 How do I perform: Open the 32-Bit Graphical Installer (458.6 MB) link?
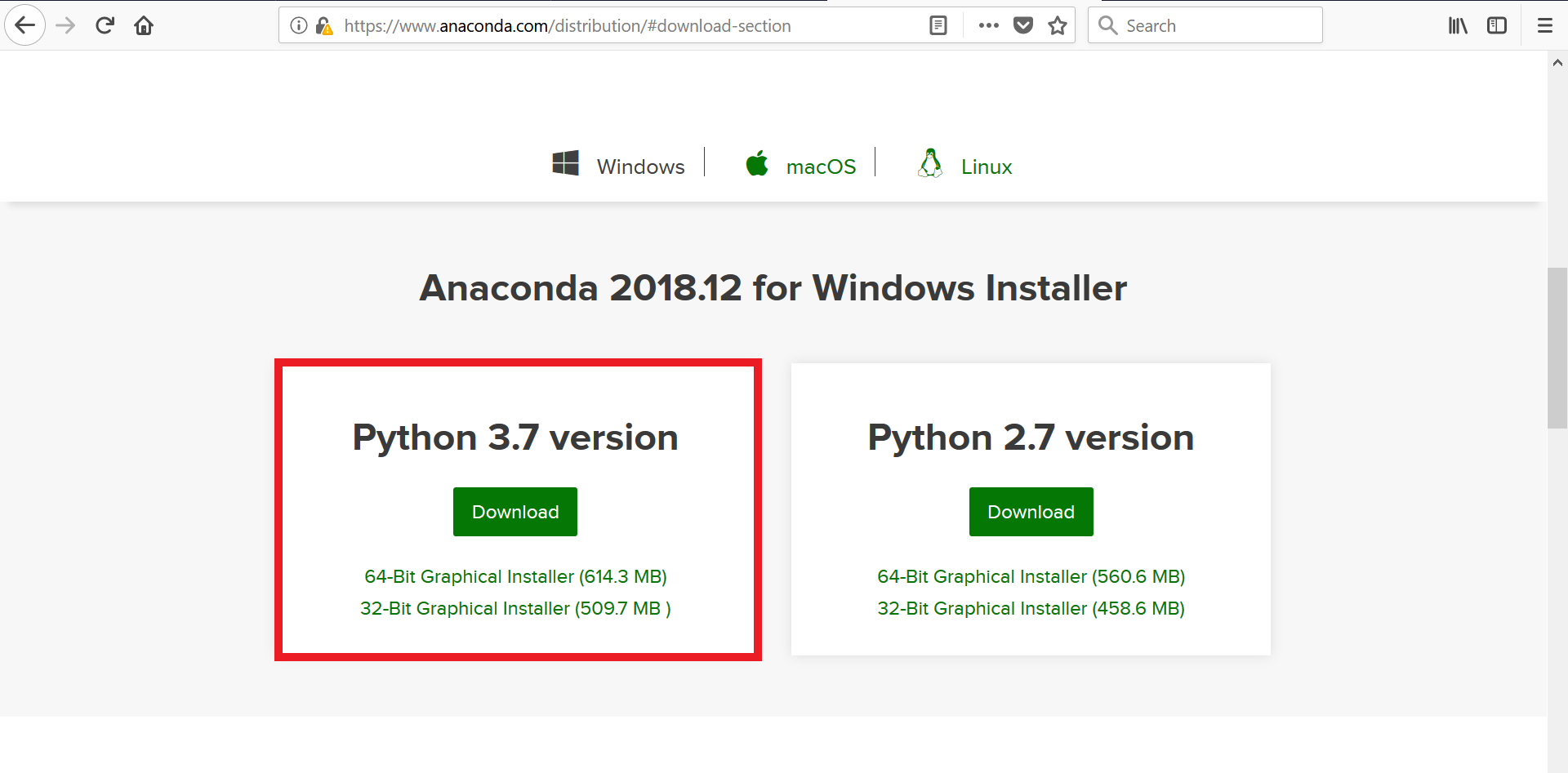click(1031, 608)
